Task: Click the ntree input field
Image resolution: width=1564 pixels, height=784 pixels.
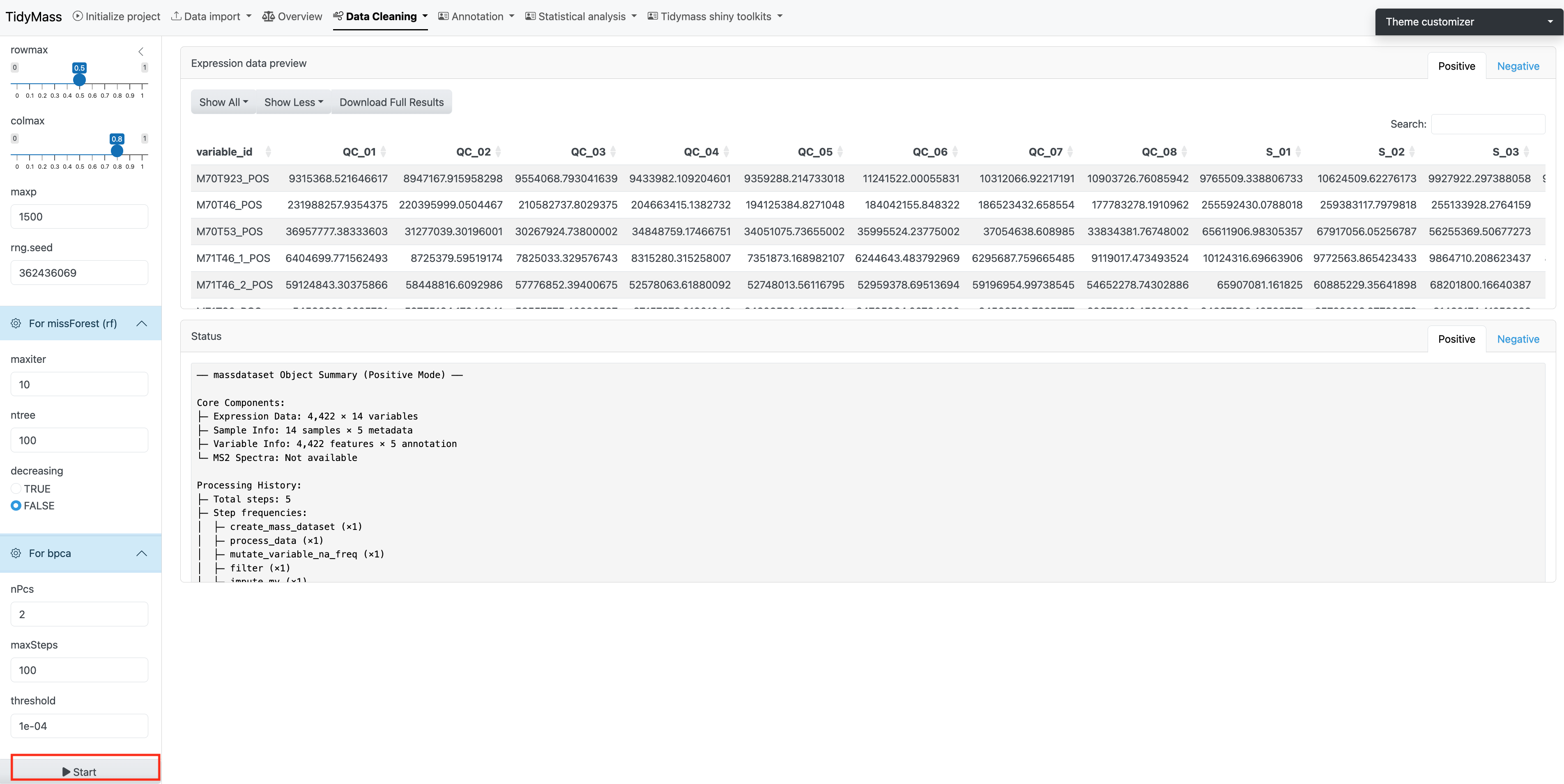Action: (x=79, y=440)
